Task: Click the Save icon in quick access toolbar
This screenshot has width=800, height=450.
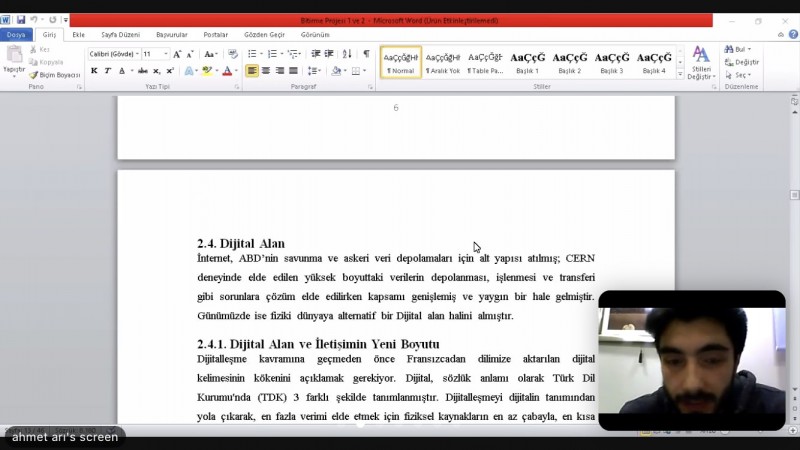Action: [20, 20]
